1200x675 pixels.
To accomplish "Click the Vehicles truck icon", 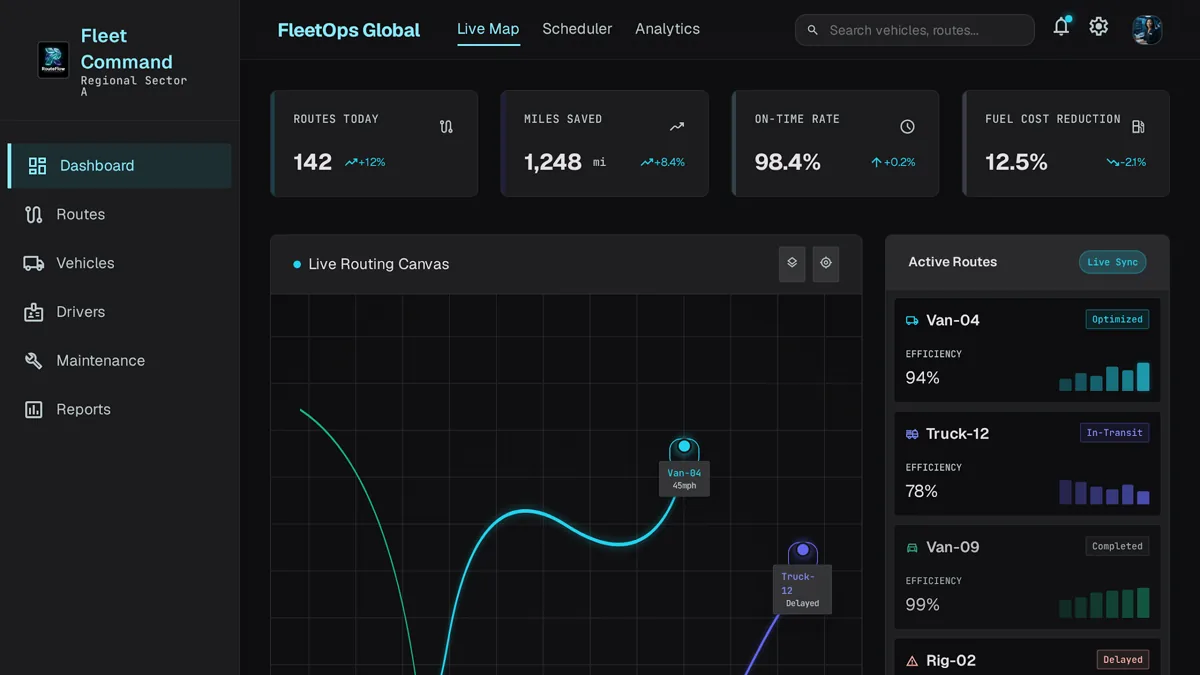I will click(x=34, y=263).
